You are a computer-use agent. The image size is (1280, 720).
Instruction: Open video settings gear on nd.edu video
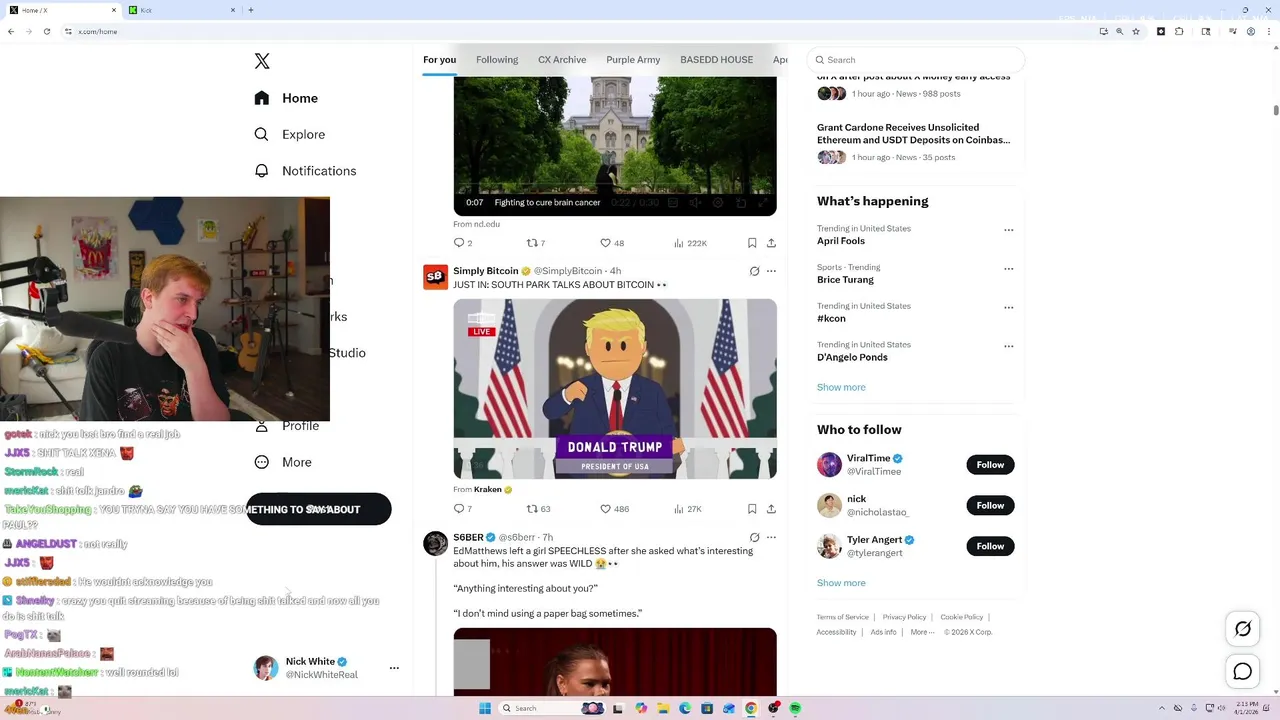click(718, 203)
